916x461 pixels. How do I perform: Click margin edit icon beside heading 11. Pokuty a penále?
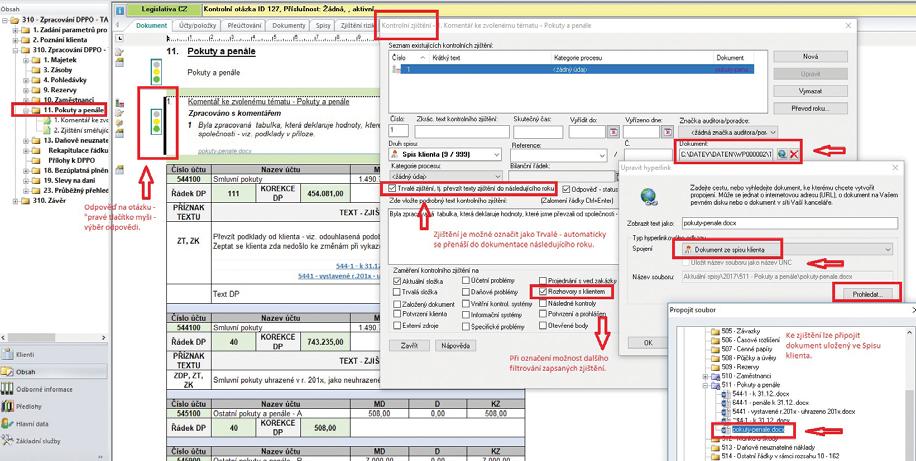[x=119, y=53]
